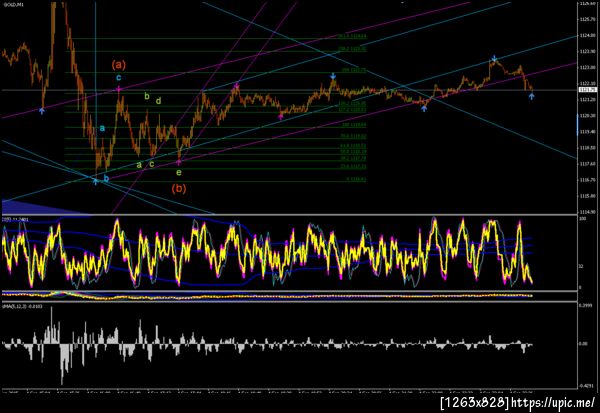The height and width of the screenshot is (413, 600).
Task: Click the oscillator indicator label in second pane
Action: 15,220
